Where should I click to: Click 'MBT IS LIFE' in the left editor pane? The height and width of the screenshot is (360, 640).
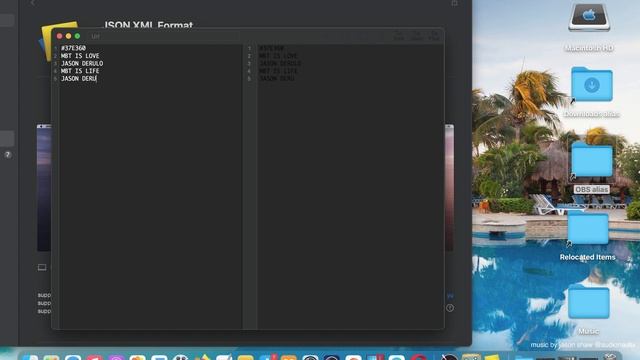(80, 71)
